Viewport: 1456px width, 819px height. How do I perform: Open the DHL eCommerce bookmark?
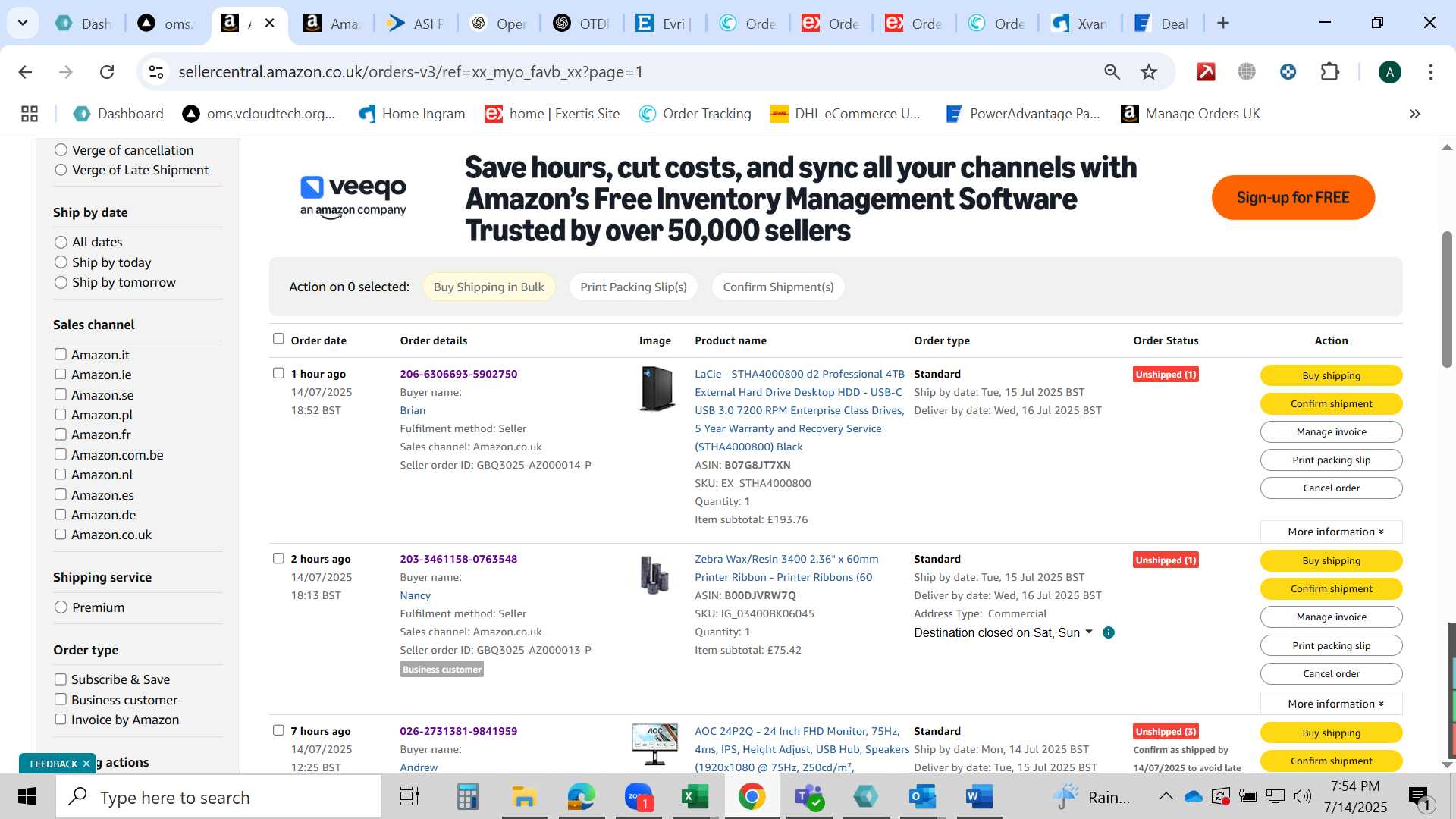[x=845, y=114]
